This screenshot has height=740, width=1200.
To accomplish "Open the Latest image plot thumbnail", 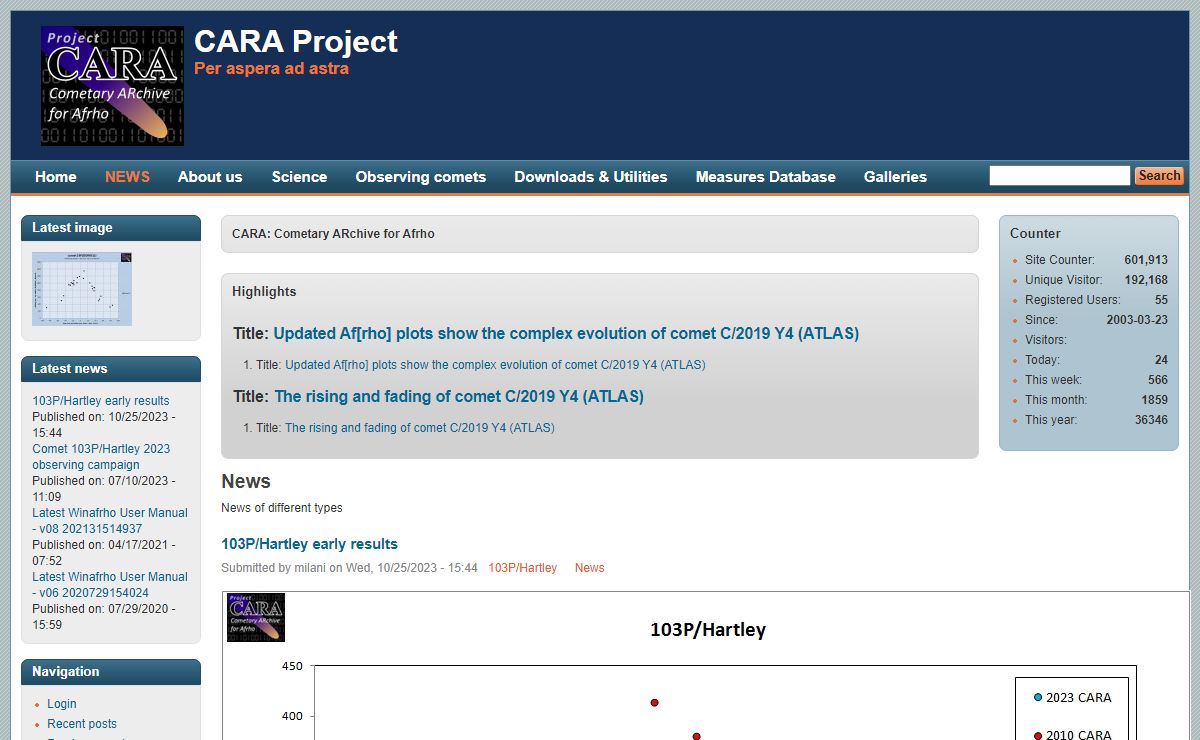I will point(82,288).
